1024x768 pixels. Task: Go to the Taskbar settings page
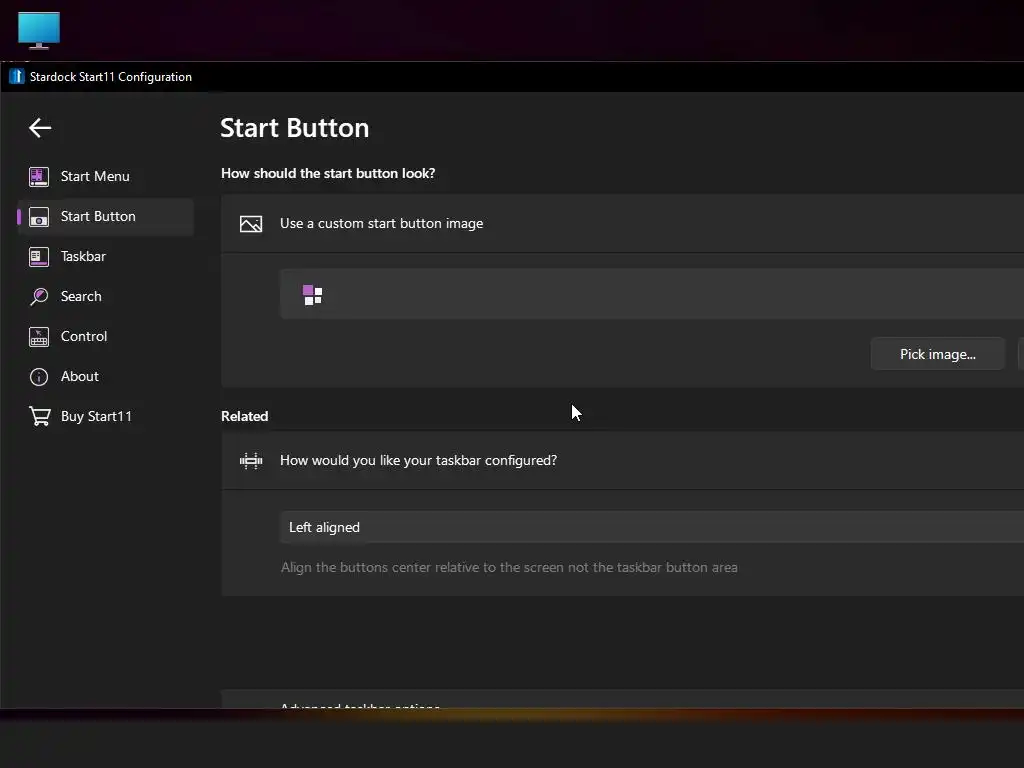[105, 256]
